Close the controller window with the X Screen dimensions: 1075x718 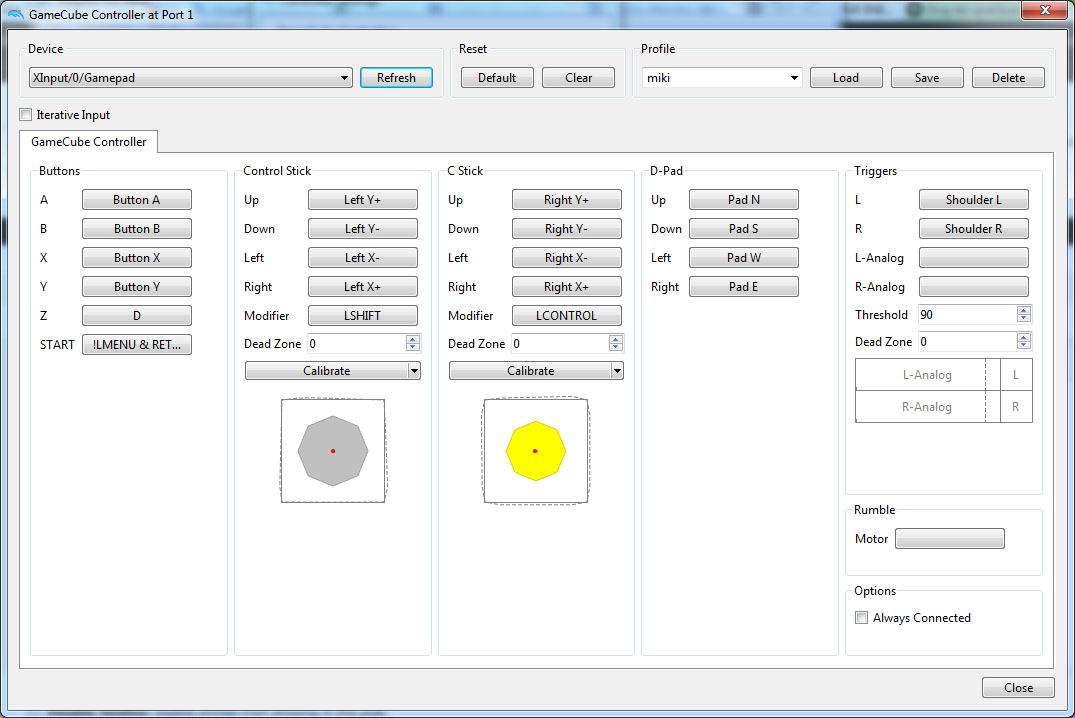(x=1045, y=10)
